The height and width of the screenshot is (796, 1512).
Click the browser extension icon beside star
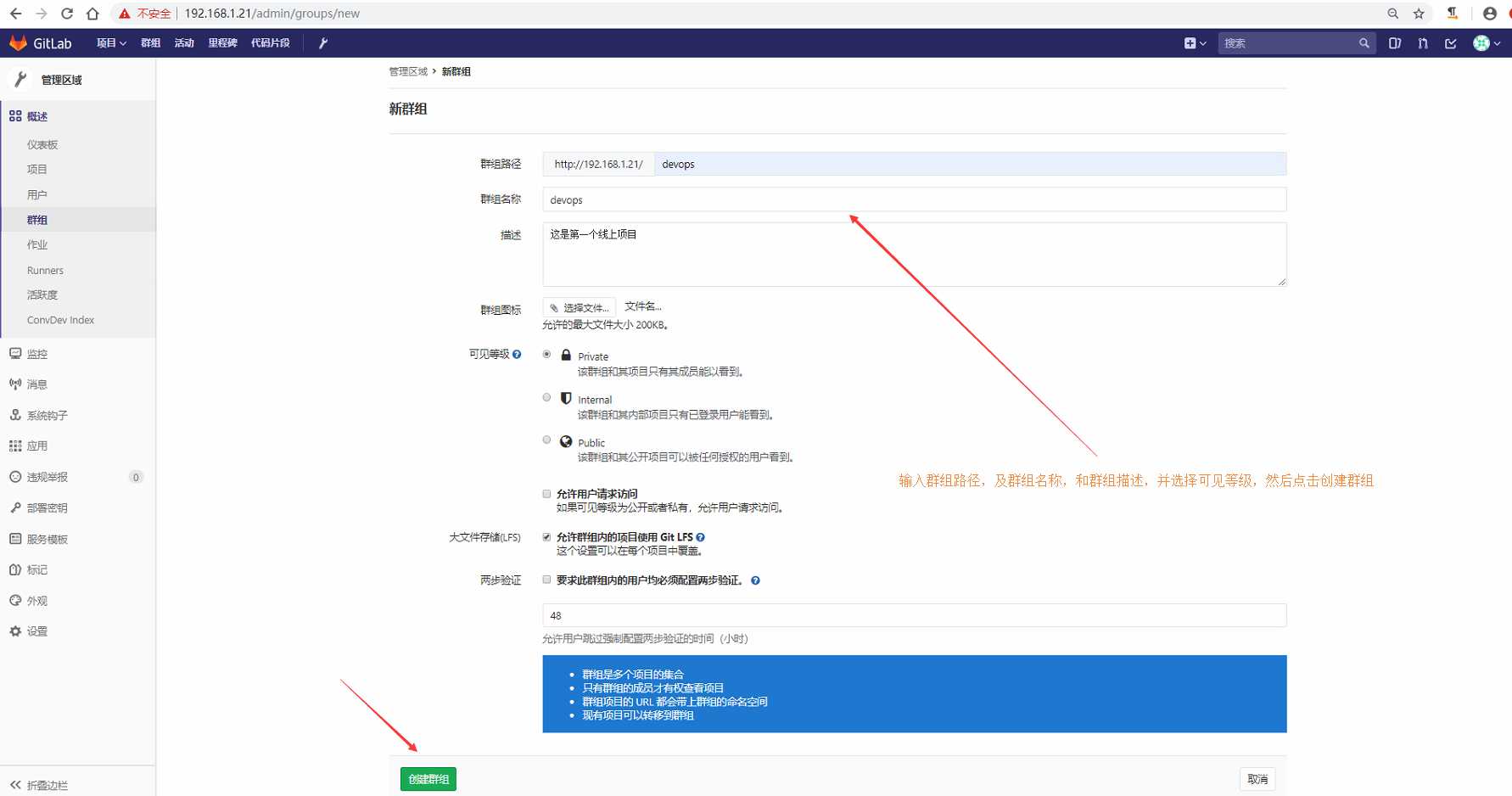point(1453,14)
